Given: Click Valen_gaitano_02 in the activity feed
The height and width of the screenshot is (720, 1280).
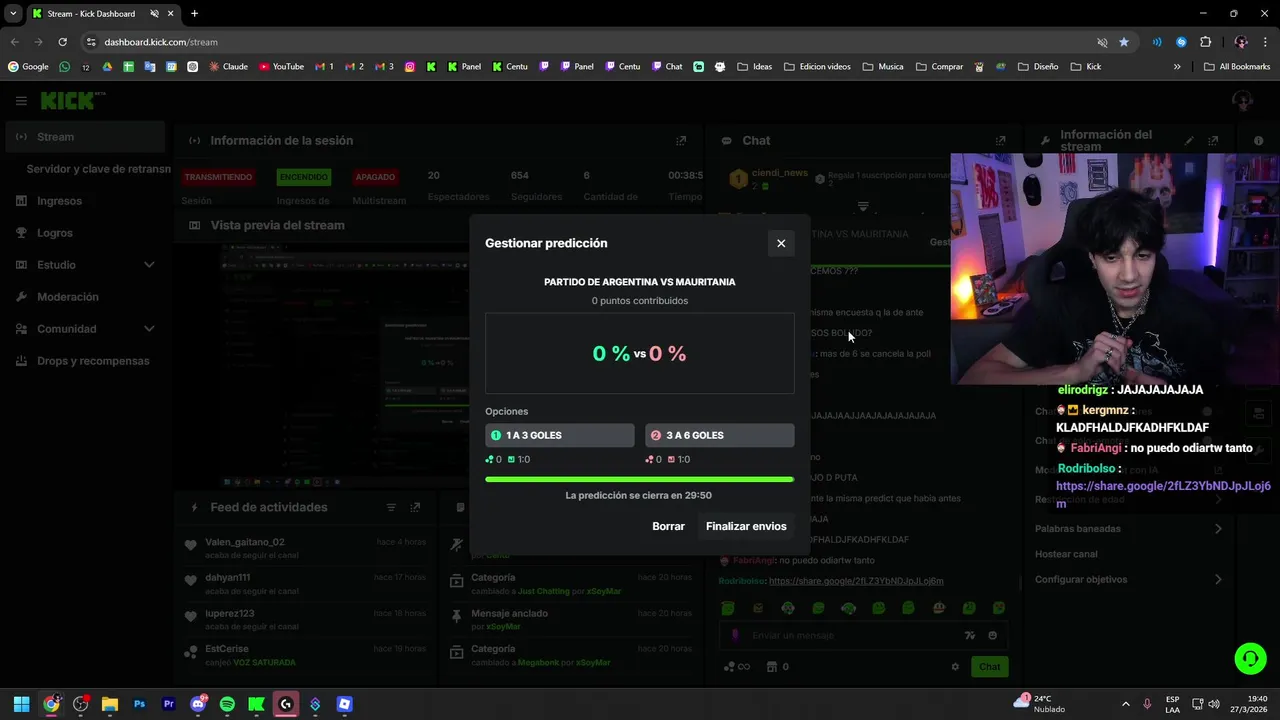Looking at the screenshot, I should (x=245, y=542).
